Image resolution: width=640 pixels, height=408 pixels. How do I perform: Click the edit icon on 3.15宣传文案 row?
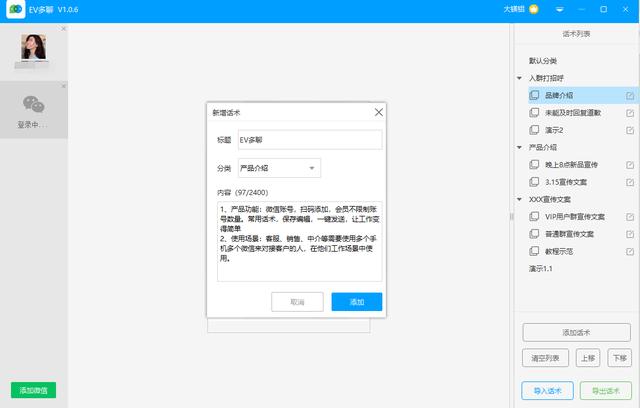click(630, 182)
